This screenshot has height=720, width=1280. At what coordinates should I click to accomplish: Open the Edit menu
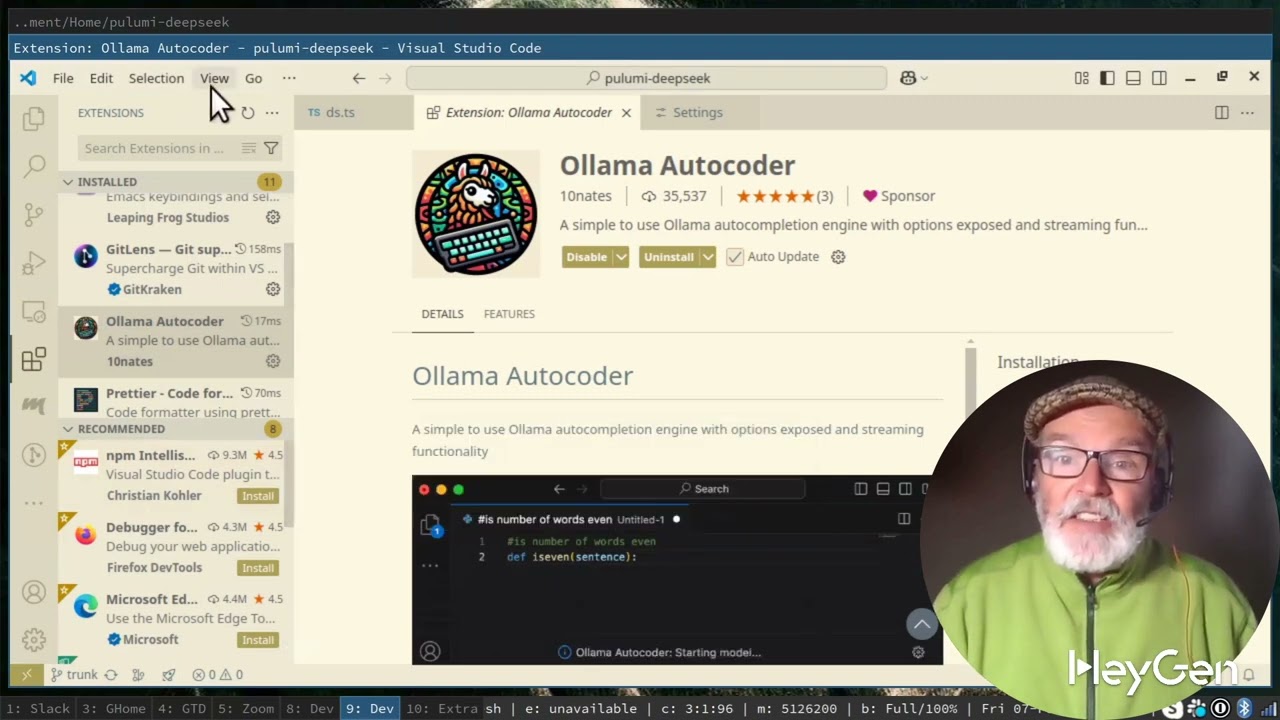point(101,78)
